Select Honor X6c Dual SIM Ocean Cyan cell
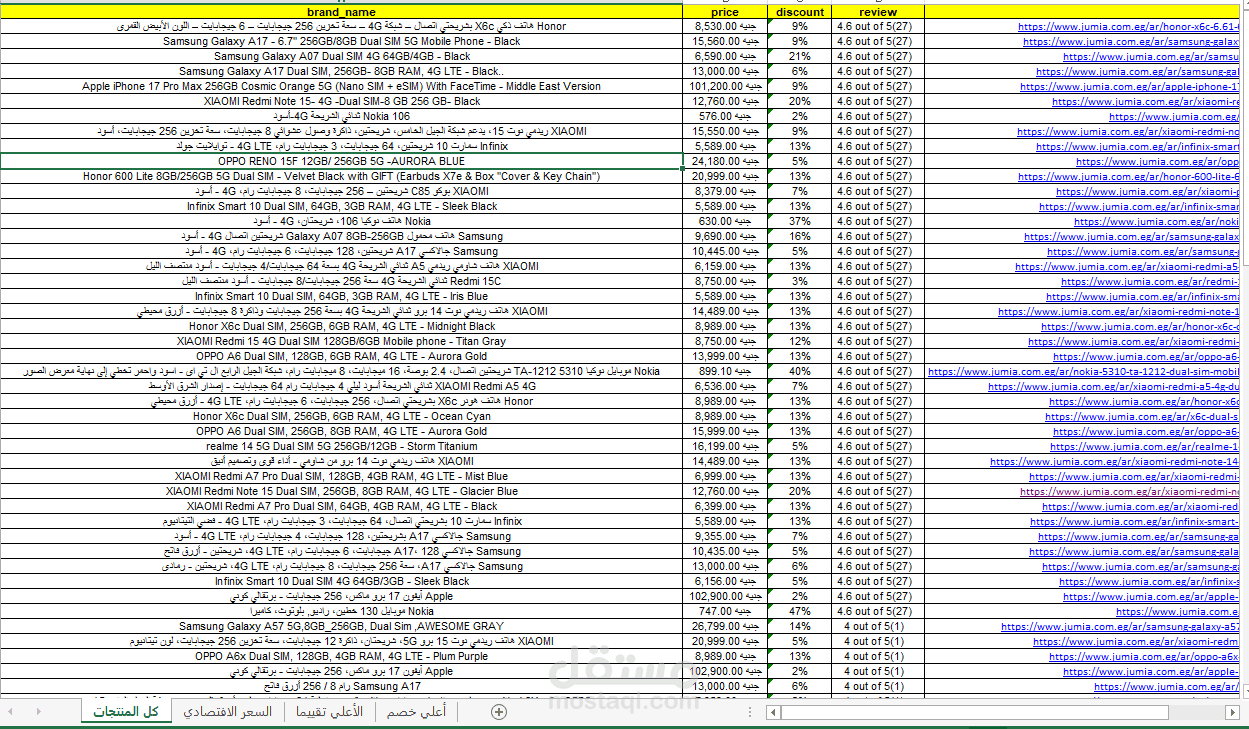The image size is (1249, 729). (342, 417)
